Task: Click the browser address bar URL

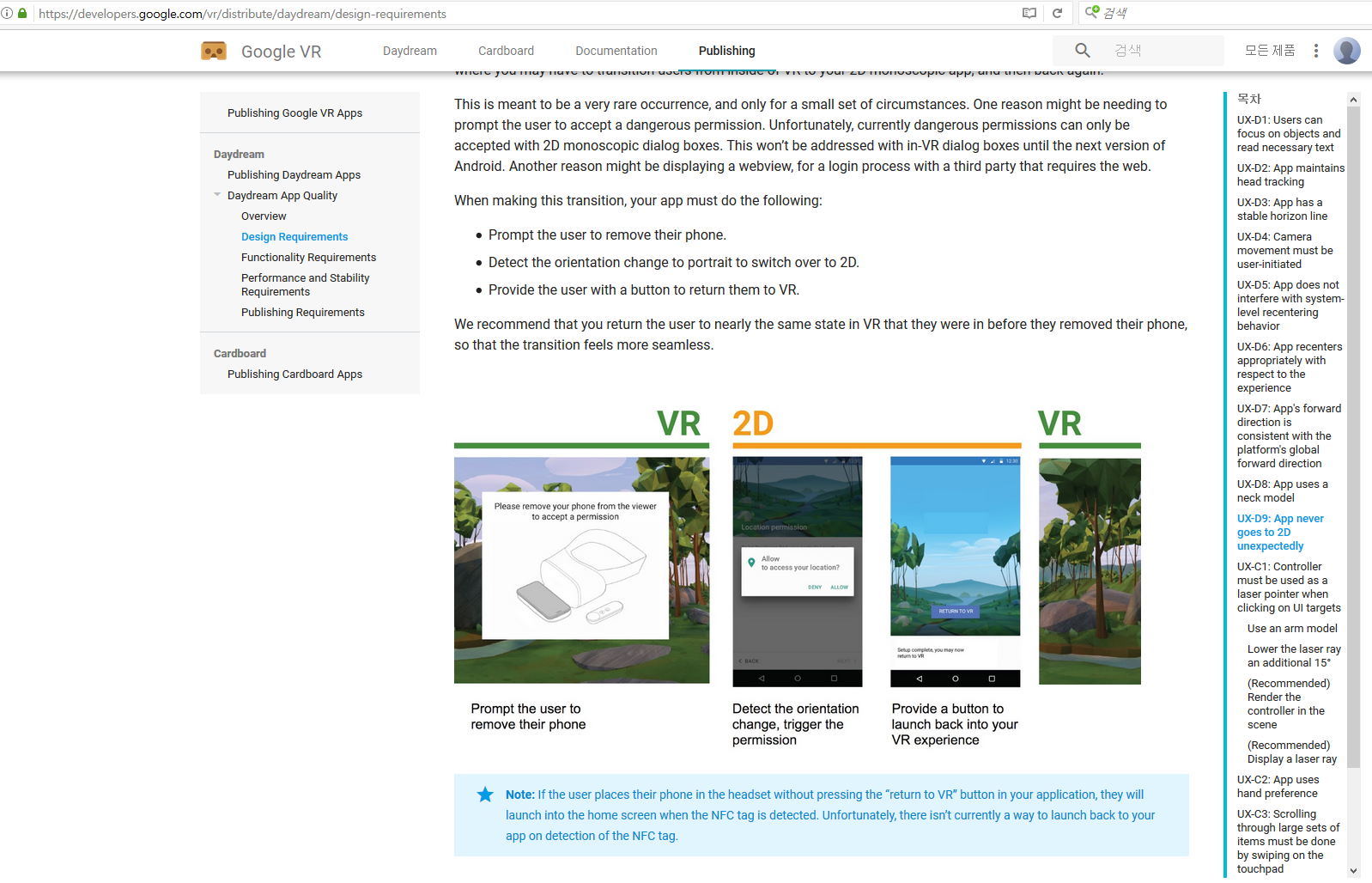Action: click(x=242, y=14)
